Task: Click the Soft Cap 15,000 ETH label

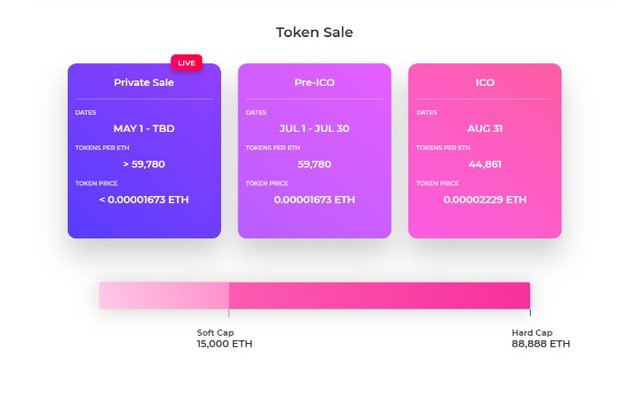Action: pos(224,339)
